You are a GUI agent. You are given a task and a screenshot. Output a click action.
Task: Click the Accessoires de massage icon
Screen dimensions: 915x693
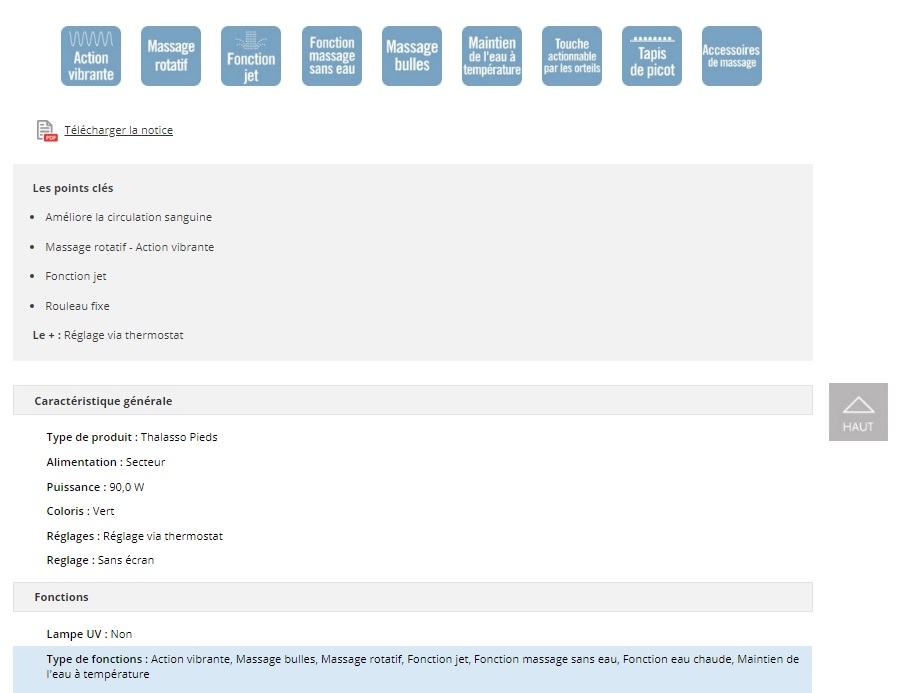point(732,56)
